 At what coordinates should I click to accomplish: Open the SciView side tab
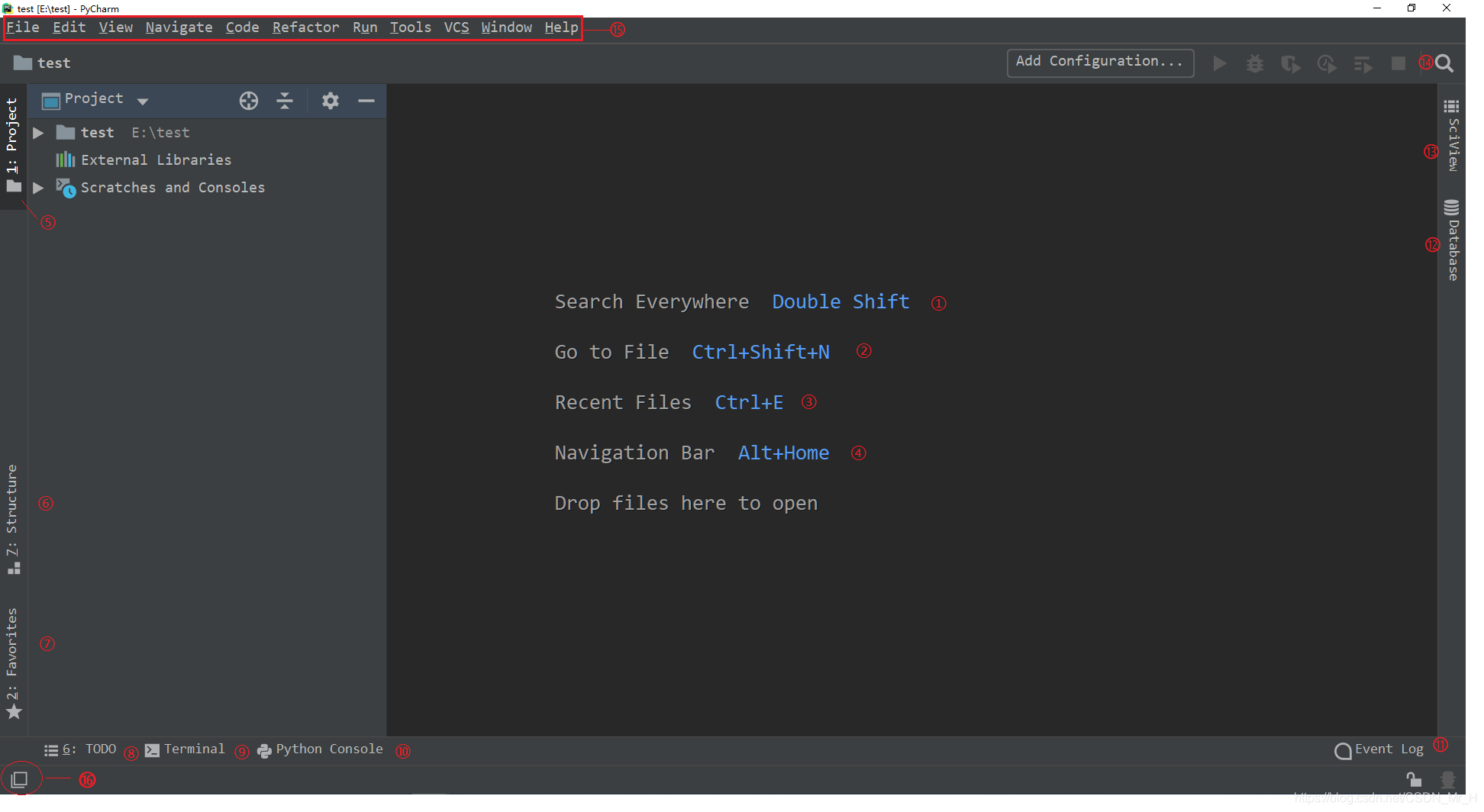click(x=1452, y=136)
